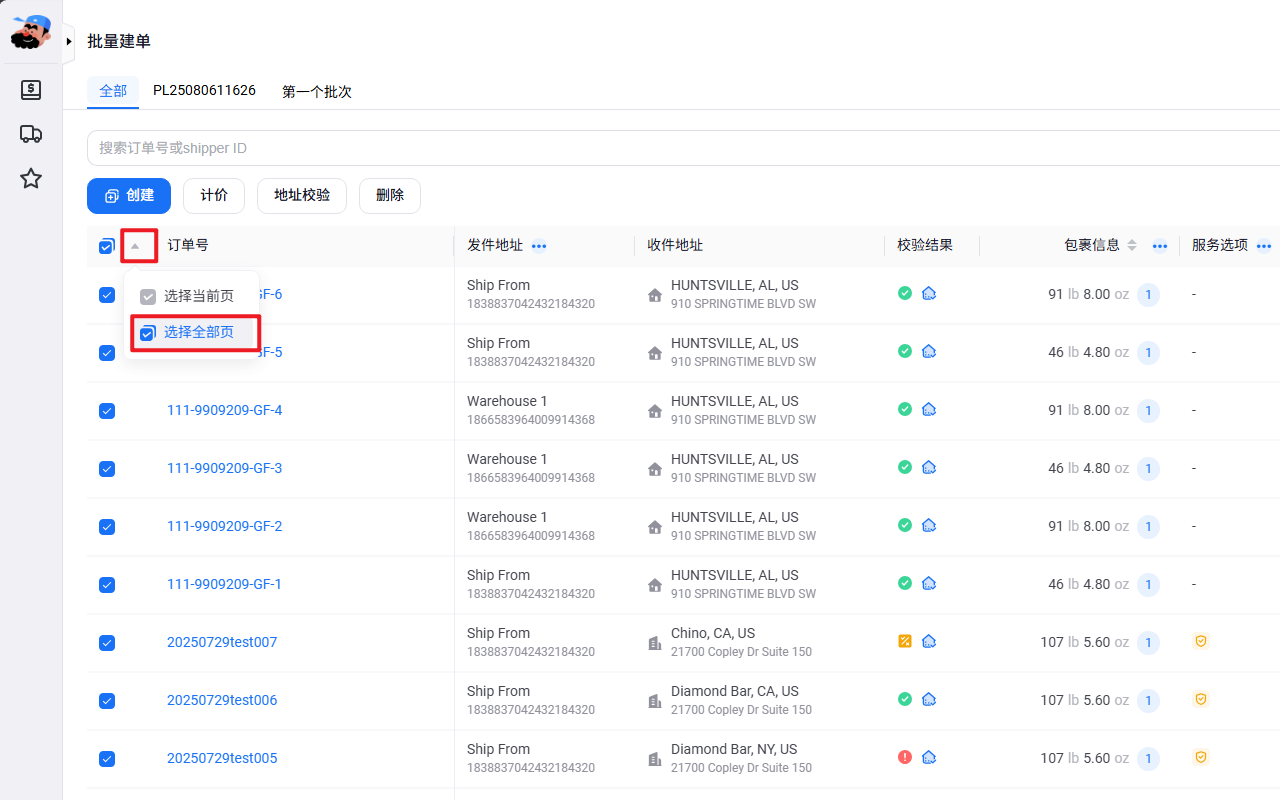Click the 收件地址 column header
1280x800 pixels.
675,245
